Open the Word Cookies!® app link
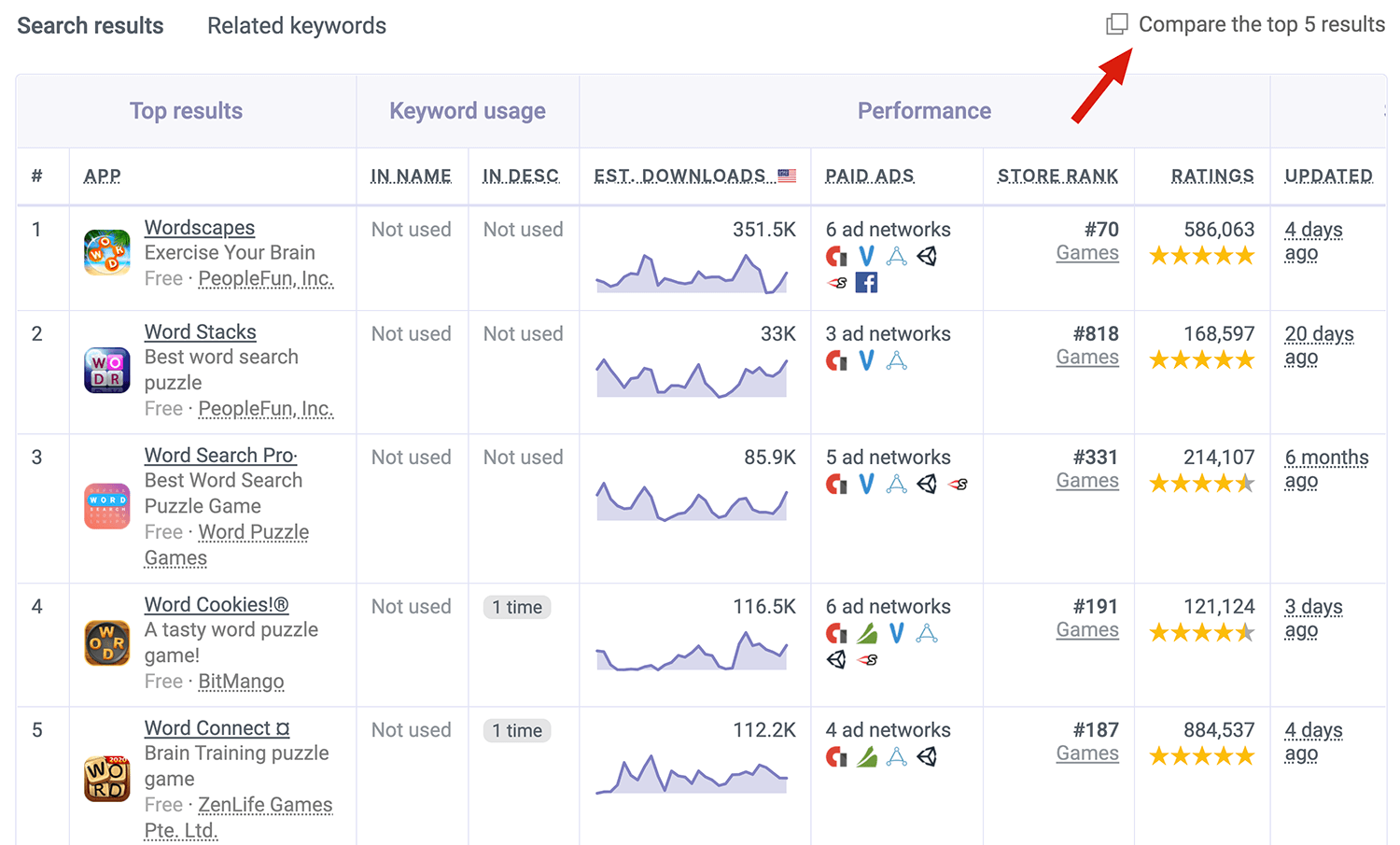 [x=217, y=605]
